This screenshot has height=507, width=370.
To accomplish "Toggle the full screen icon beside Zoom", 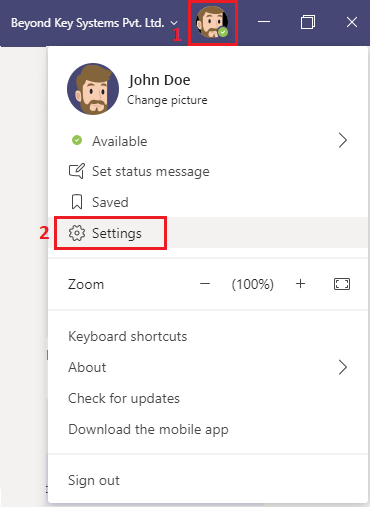I will [x=342, y=284].
